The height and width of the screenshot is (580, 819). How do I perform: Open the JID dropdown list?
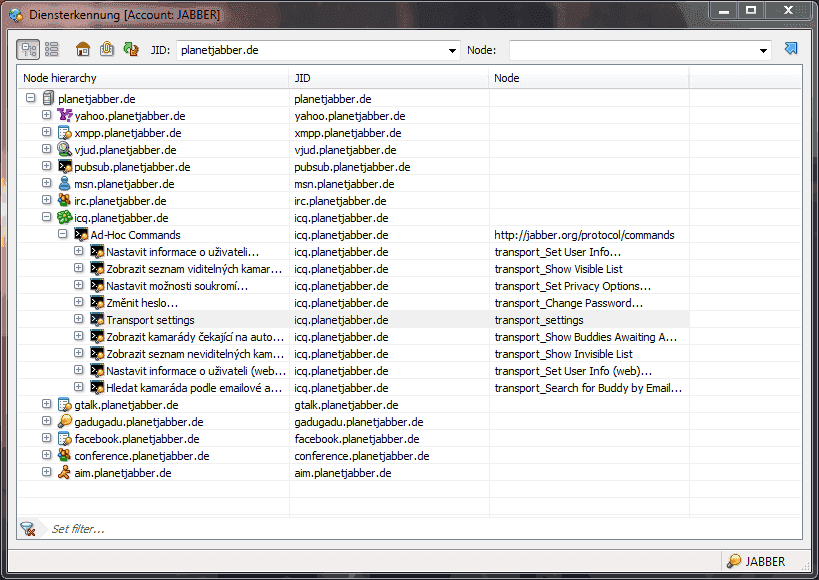click(x=452, y=51)
